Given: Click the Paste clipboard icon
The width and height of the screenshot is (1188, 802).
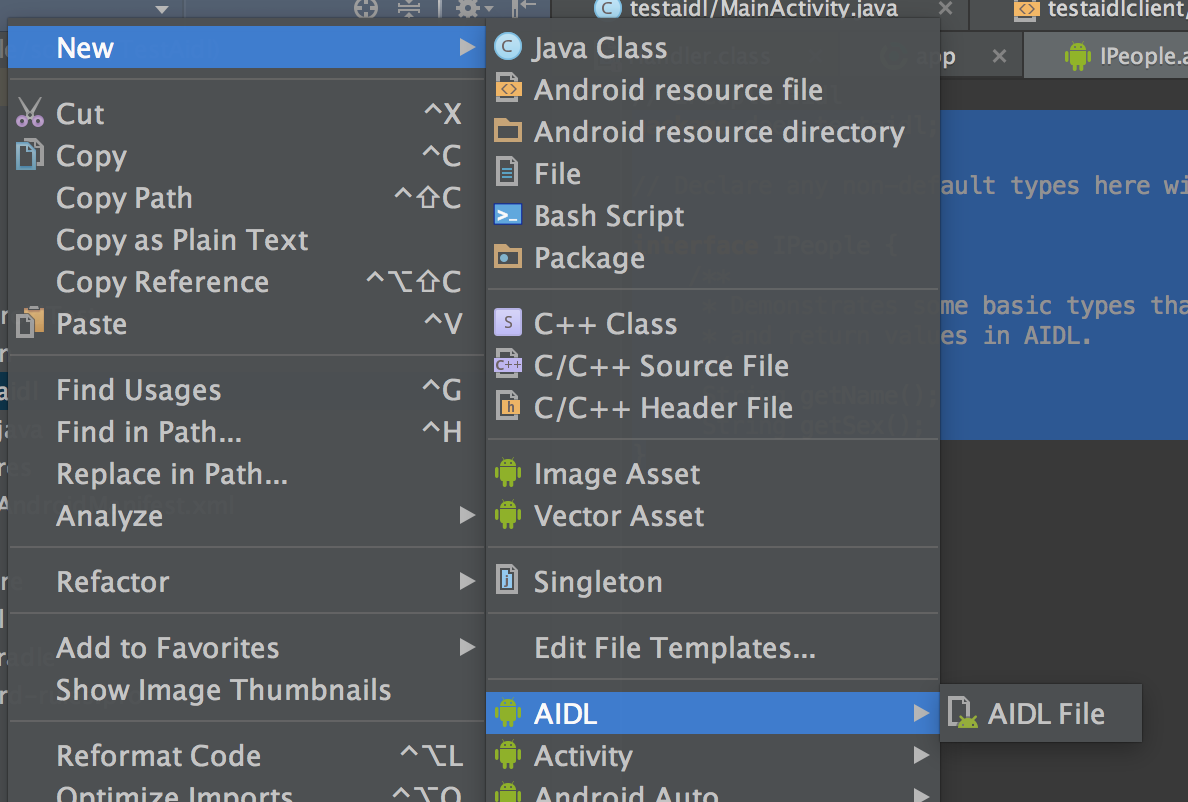Looking at the screenshot, I should pos(30,323).
